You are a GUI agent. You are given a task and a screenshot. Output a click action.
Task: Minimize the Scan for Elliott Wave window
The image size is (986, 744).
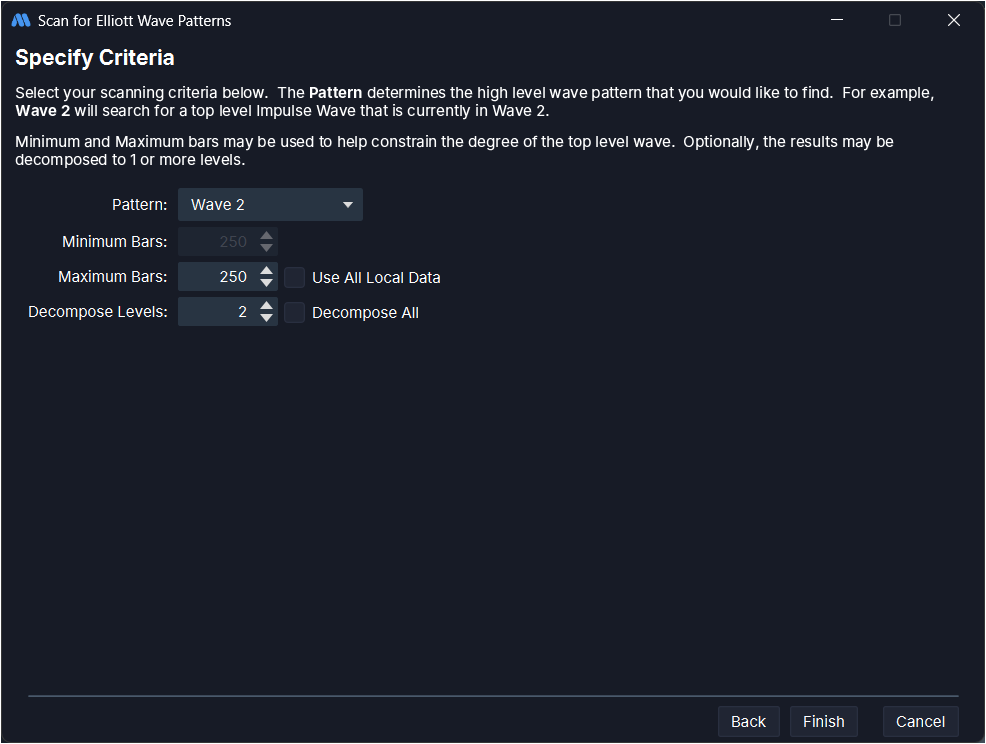(837, 20)
